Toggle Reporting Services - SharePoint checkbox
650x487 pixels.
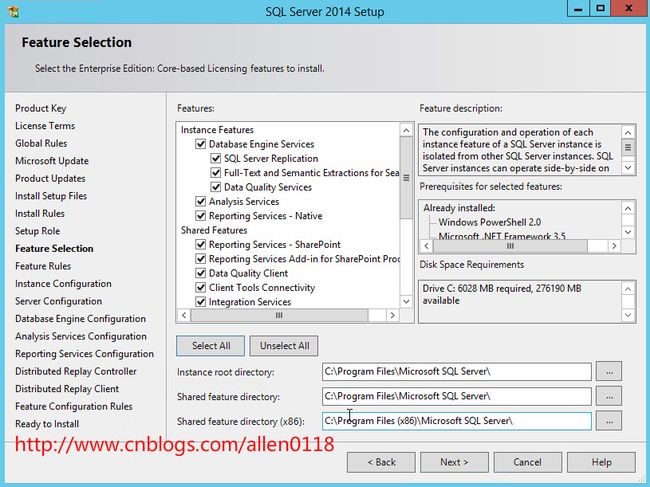point(201,244)
